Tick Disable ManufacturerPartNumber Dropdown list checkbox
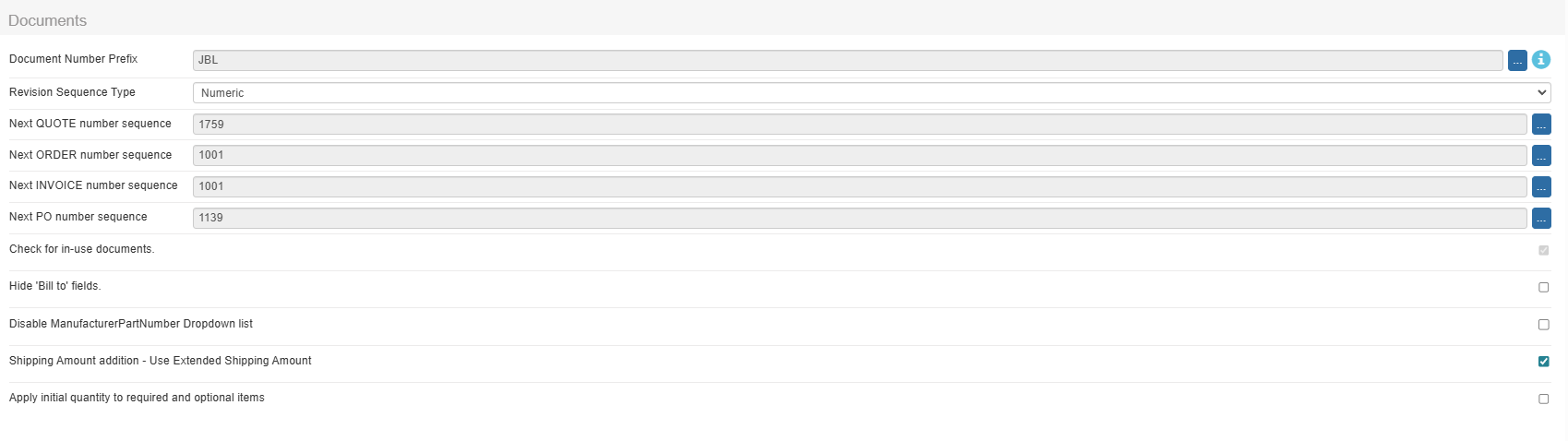The image size is (1568, 441). pyautogui.click(x=1543, y=325)
